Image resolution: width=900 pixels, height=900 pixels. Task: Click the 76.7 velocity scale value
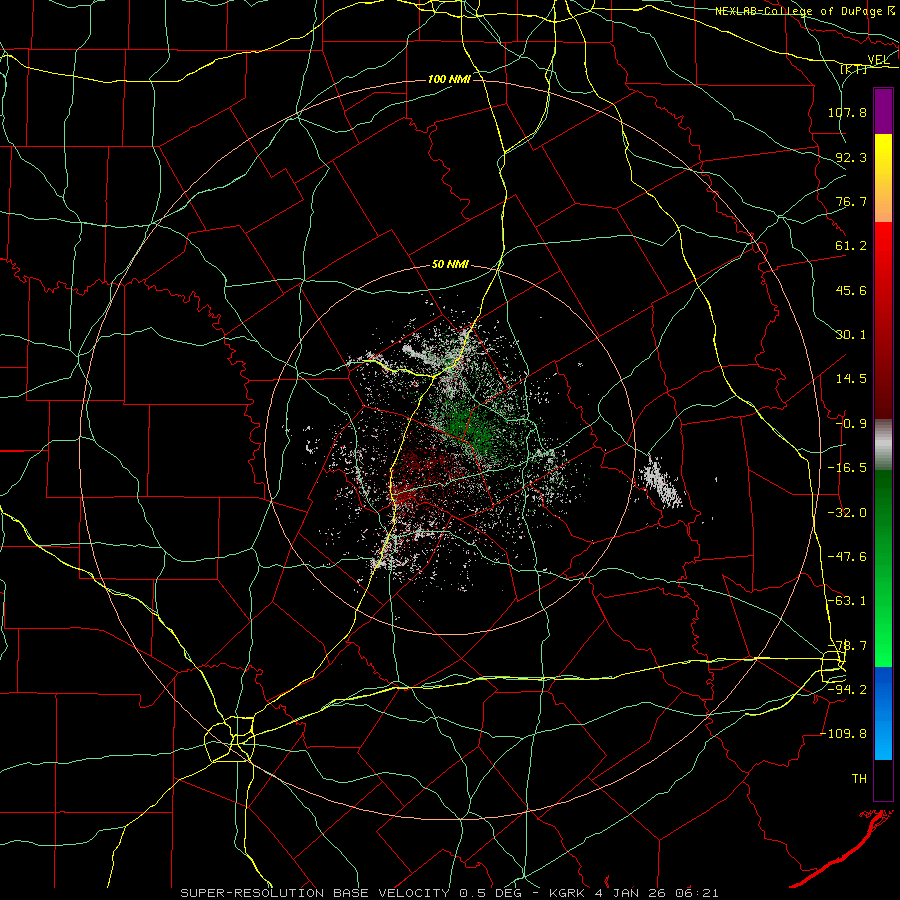pyautogui.click(x=851, y=201)
